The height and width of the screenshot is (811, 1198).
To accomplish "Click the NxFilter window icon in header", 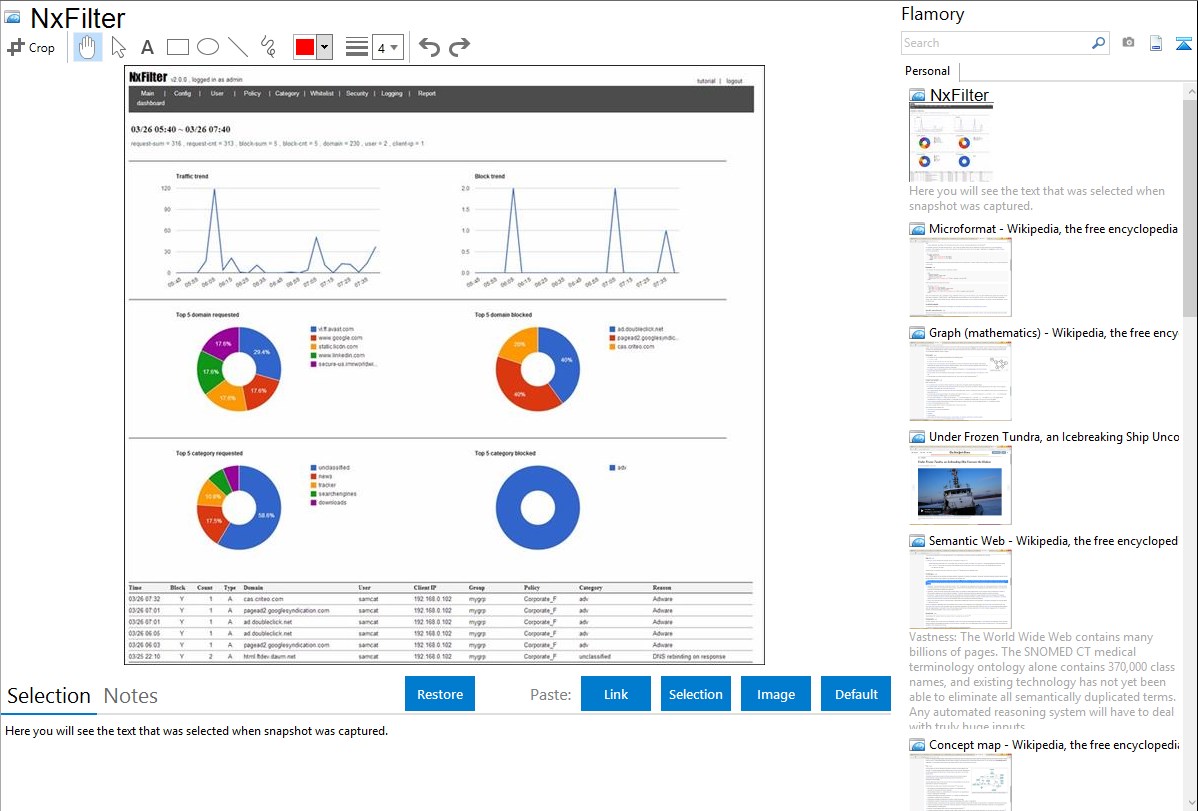I will 12,18.
